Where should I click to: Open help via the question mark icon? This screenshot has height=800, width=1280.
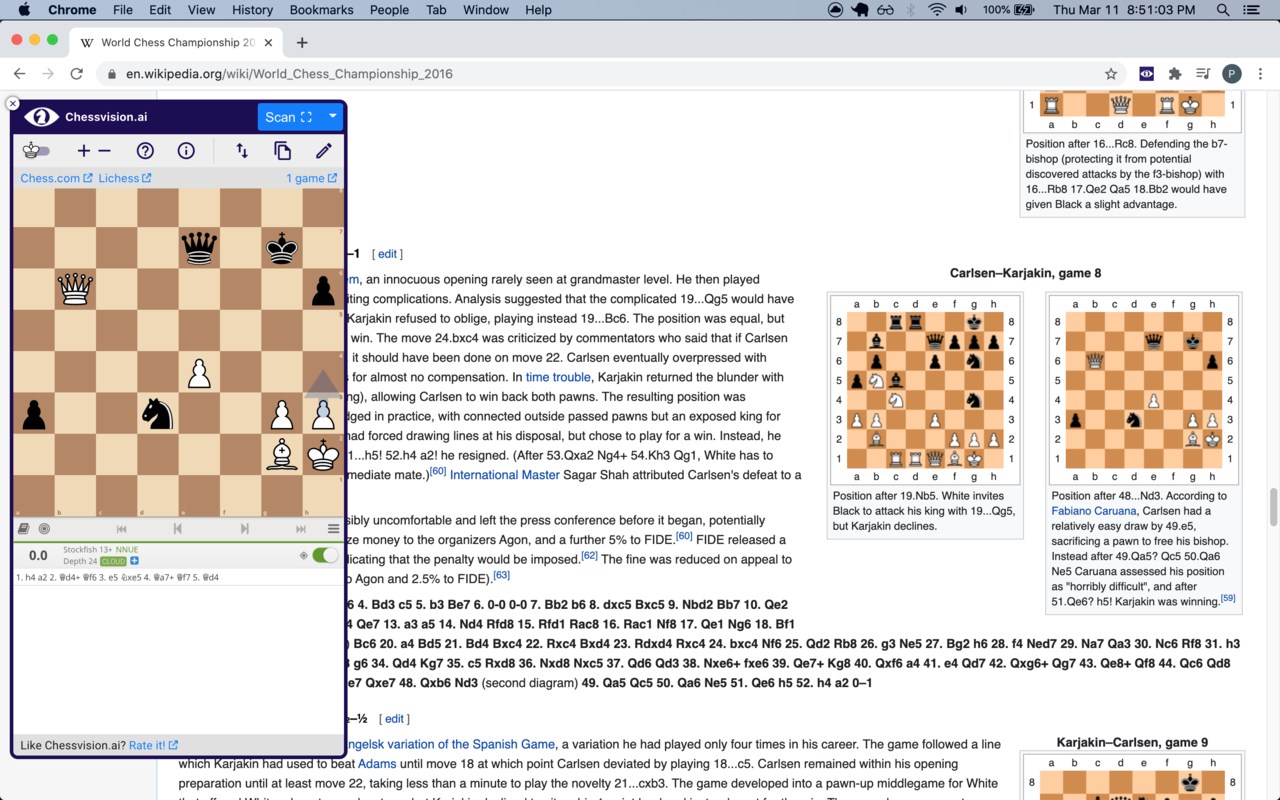pyautogui.click(x=145, y=150)
